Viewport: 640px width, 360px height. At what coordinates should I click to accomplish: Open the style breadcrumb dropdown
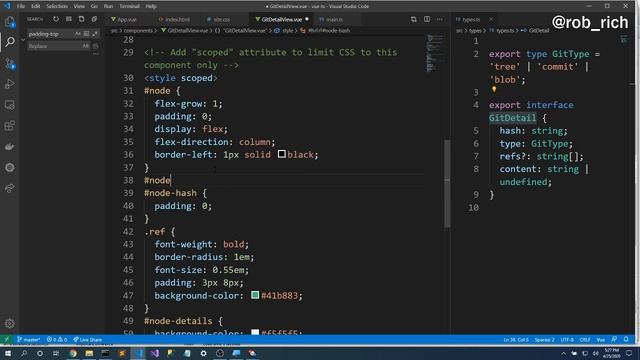click(287, 31)
